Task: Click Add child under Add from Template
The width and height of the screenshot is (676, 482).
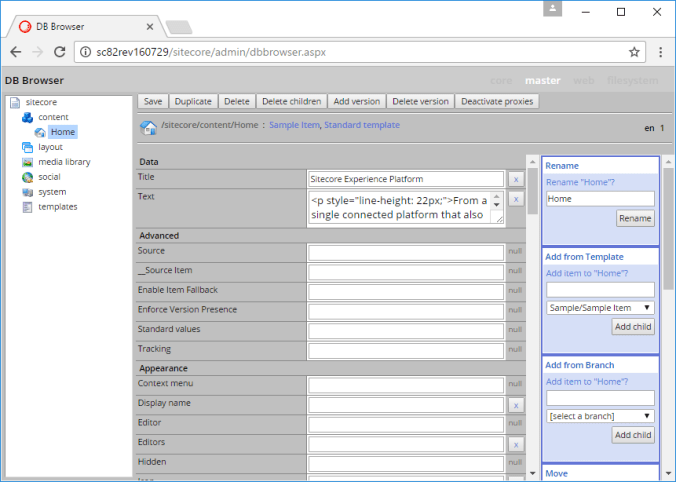Action: coord(633,327)
